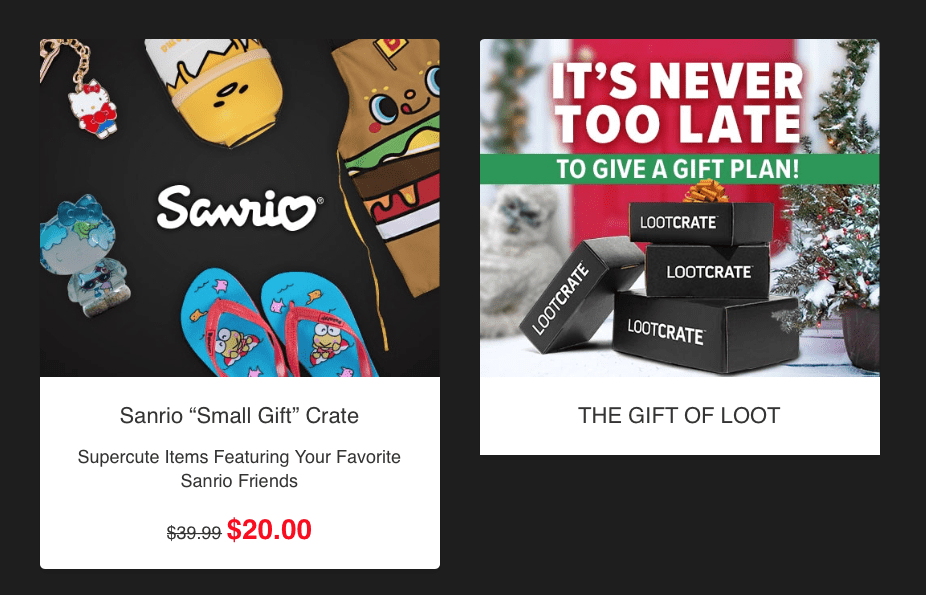Open THE GIFT OF LOOT link

(x=679, y=416)
